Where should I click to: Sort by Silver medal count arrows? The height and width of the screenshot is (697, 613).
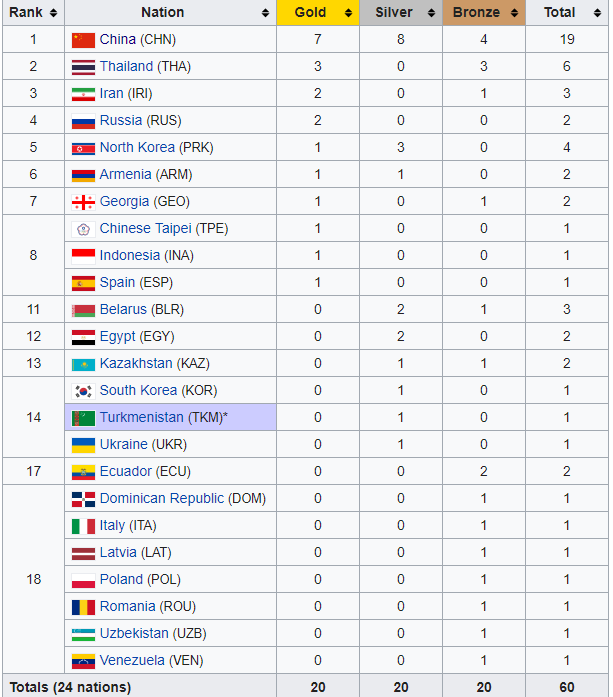coord(431,13)
